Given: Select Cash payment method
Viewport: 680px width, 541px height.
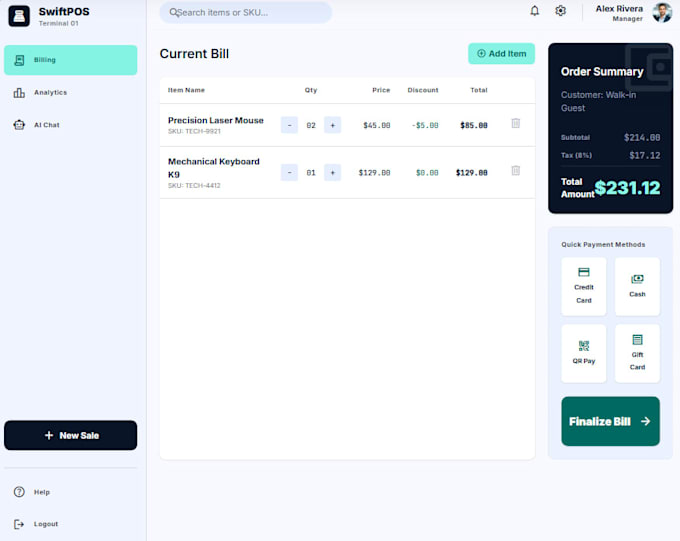Looking at the screenshot, I should pos(637,286).
